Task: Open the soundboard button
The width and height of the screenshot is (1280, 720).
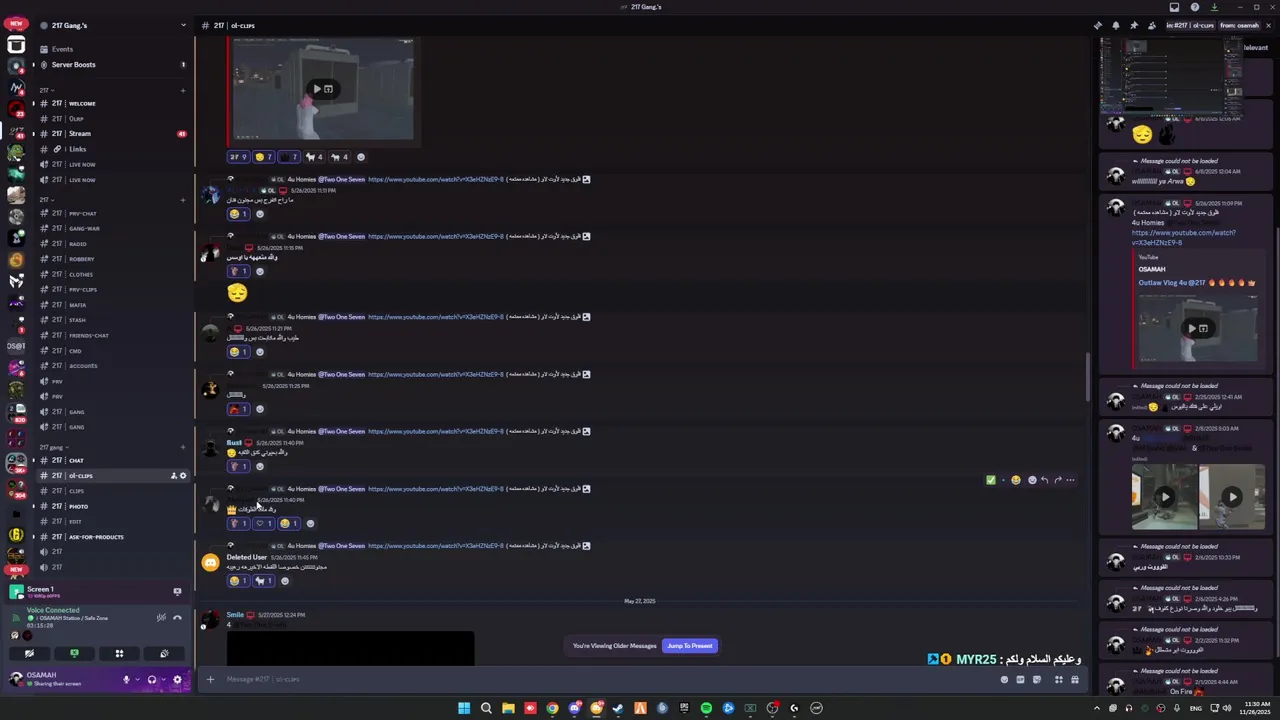Action: (164, 654)
